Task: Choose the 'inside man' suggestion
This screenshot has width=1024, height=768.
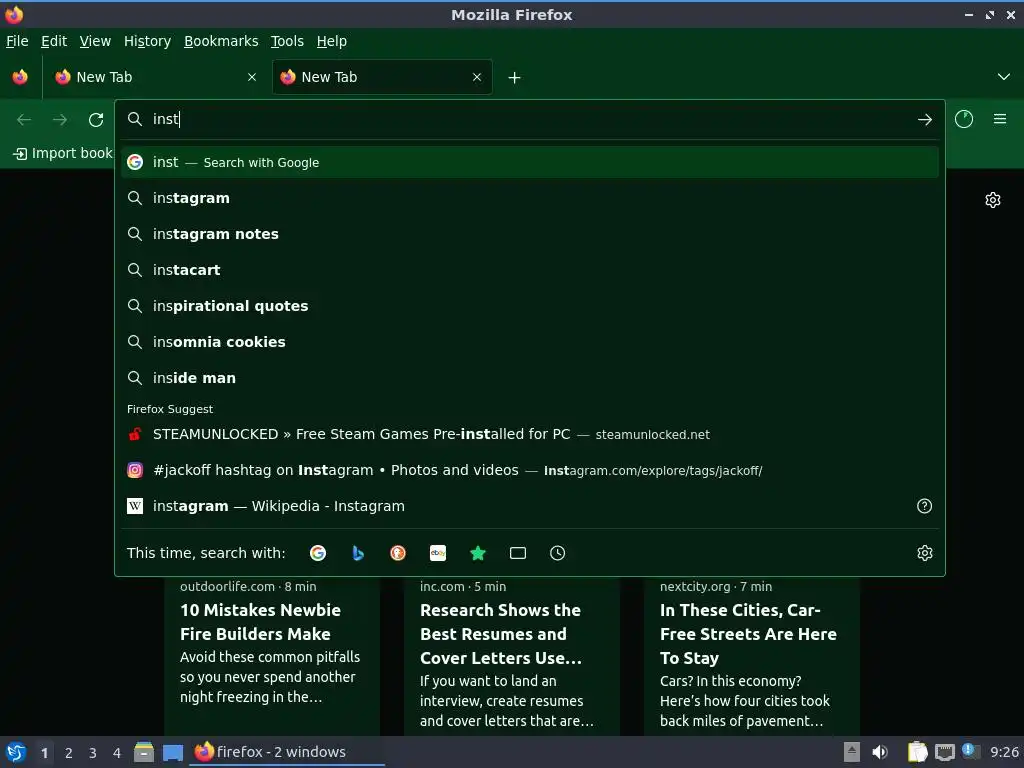Action: (x=530, y=377)
